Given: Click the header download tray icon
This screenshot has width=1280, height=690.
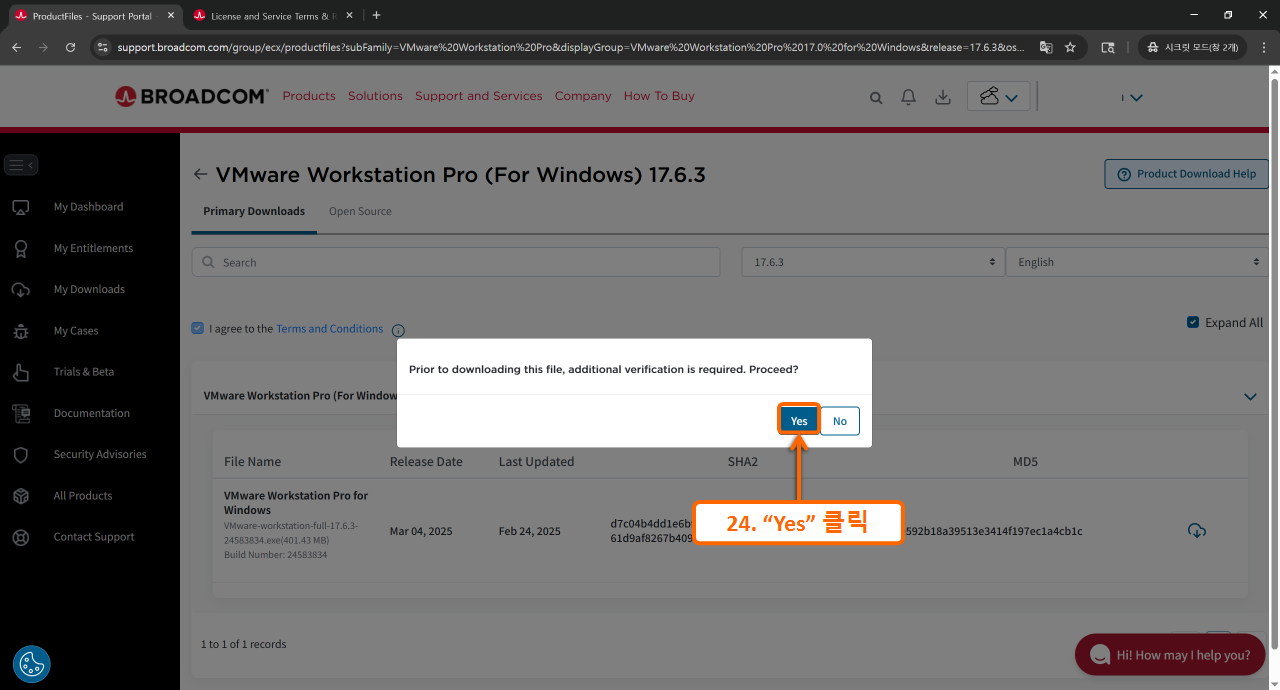Looking at the screenshot, I should coord(942,97).
